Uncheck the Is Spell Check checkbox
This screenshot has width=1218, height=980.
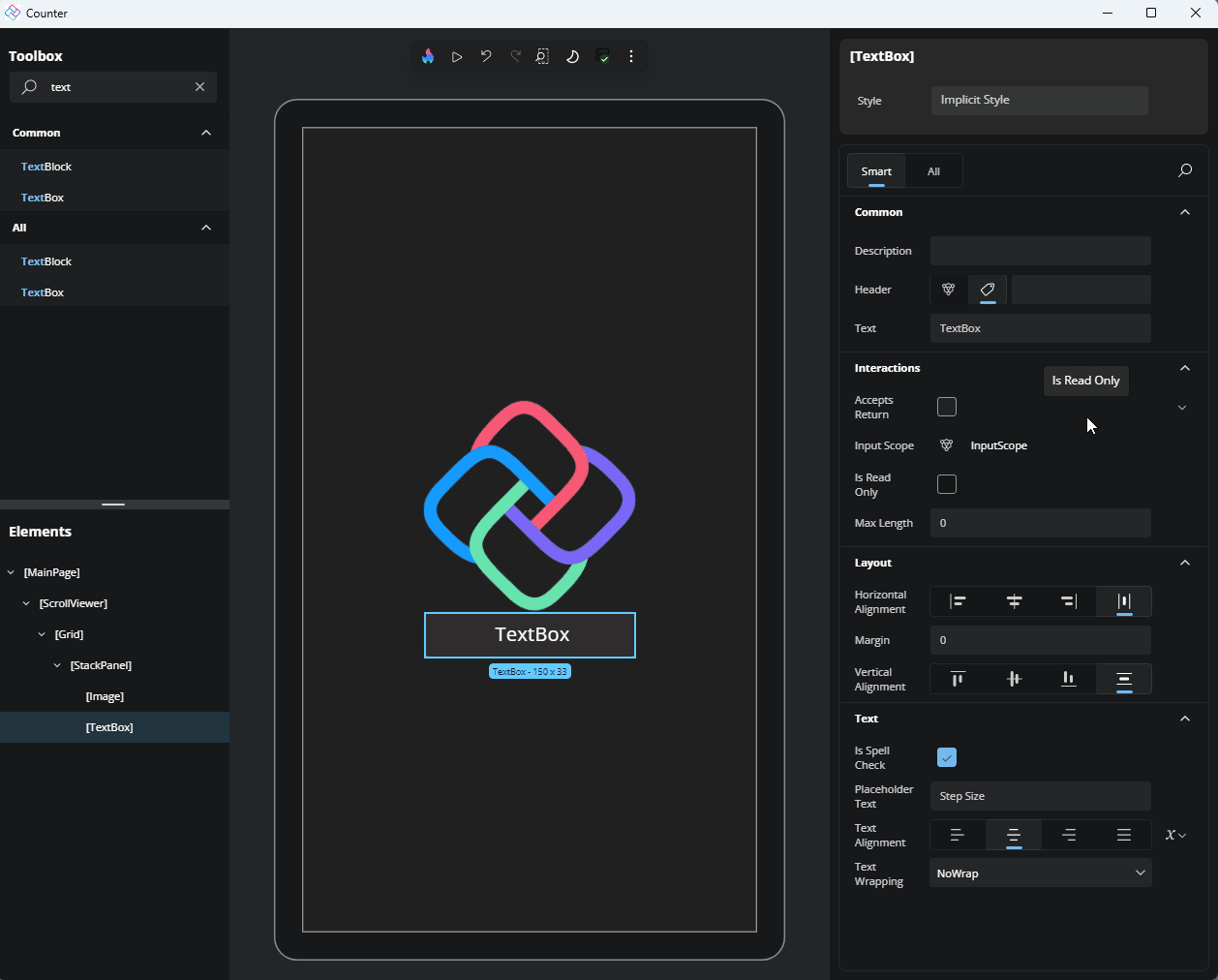[947, 757]
